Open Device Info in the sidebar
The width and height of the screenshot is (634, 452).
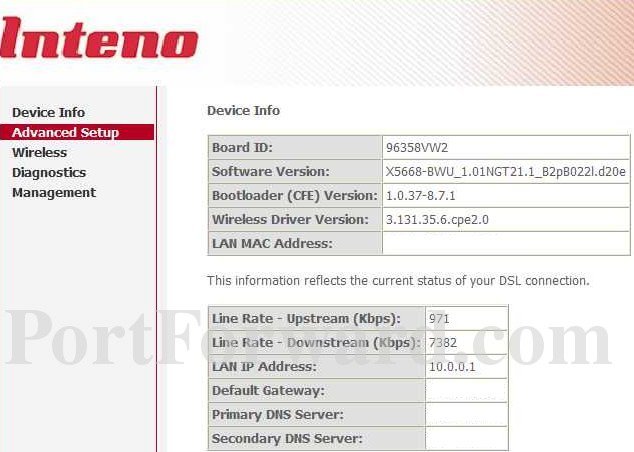pyautogui.click(x=49, y=112)
